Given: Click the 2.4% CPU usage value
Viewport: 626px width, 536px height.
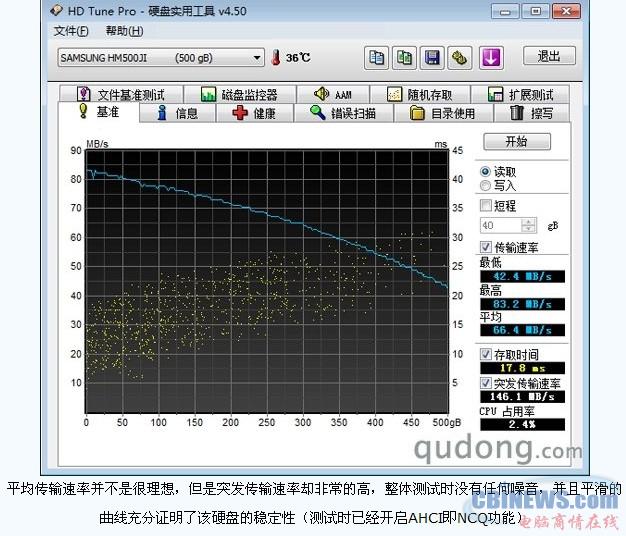Looking at the screenshot, I should [x=522, y=424].
